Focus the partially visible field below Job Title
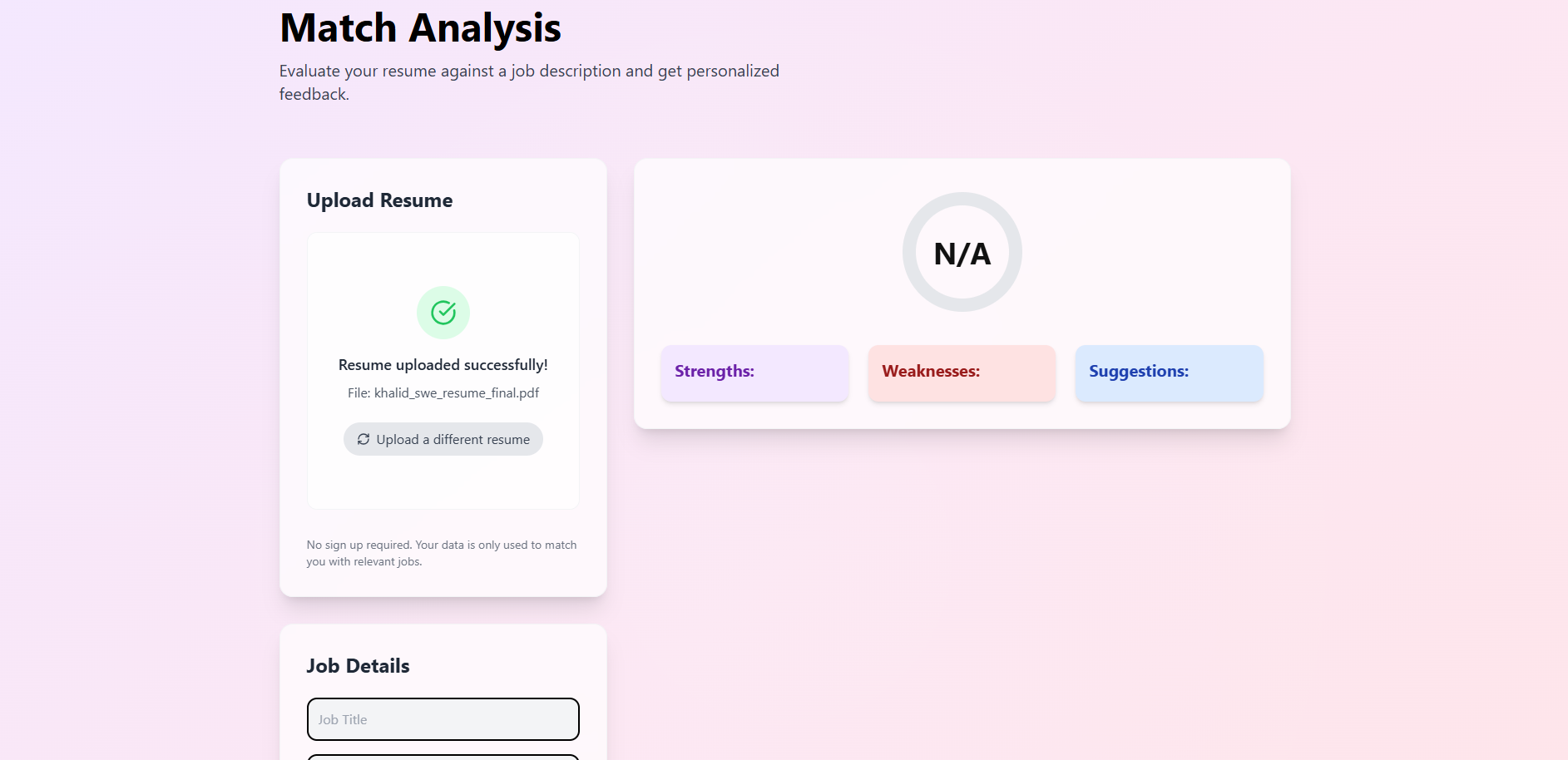The image size is (1568, 760). [x=443, y=757]
